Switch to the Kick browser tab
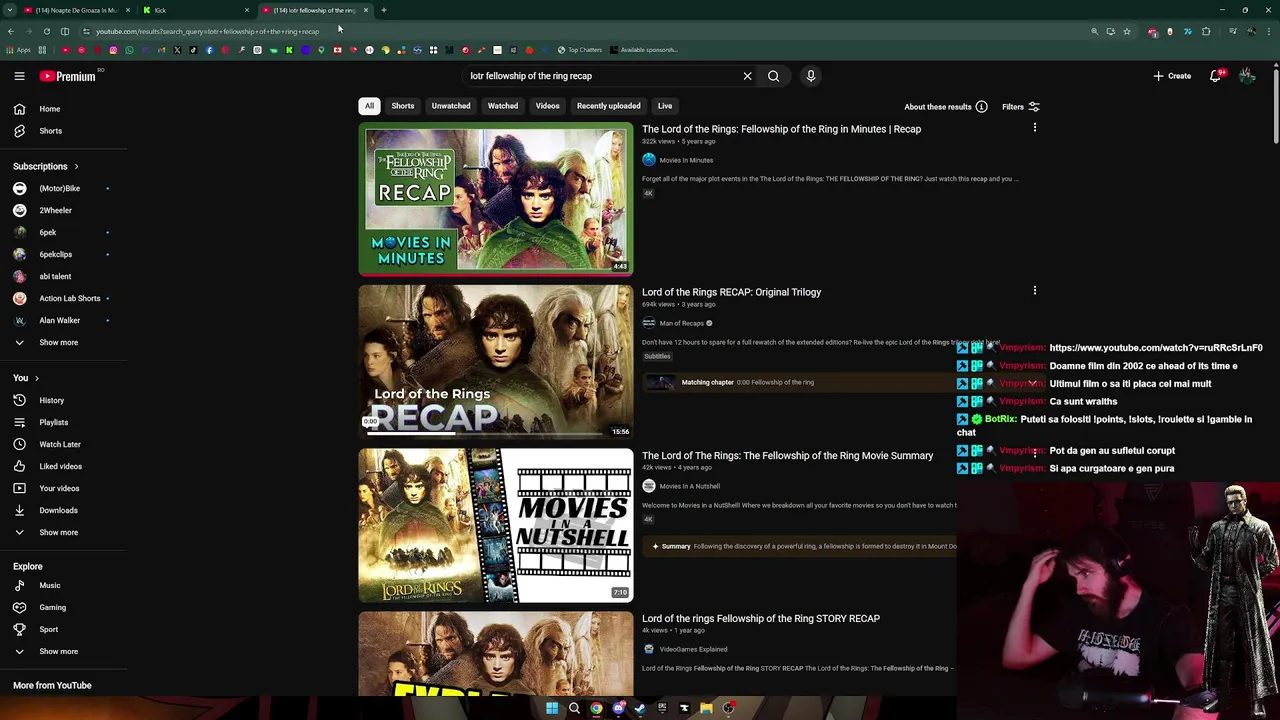Screen dimensions: 1280x720 pyautogui.click(x=195, y=10)
